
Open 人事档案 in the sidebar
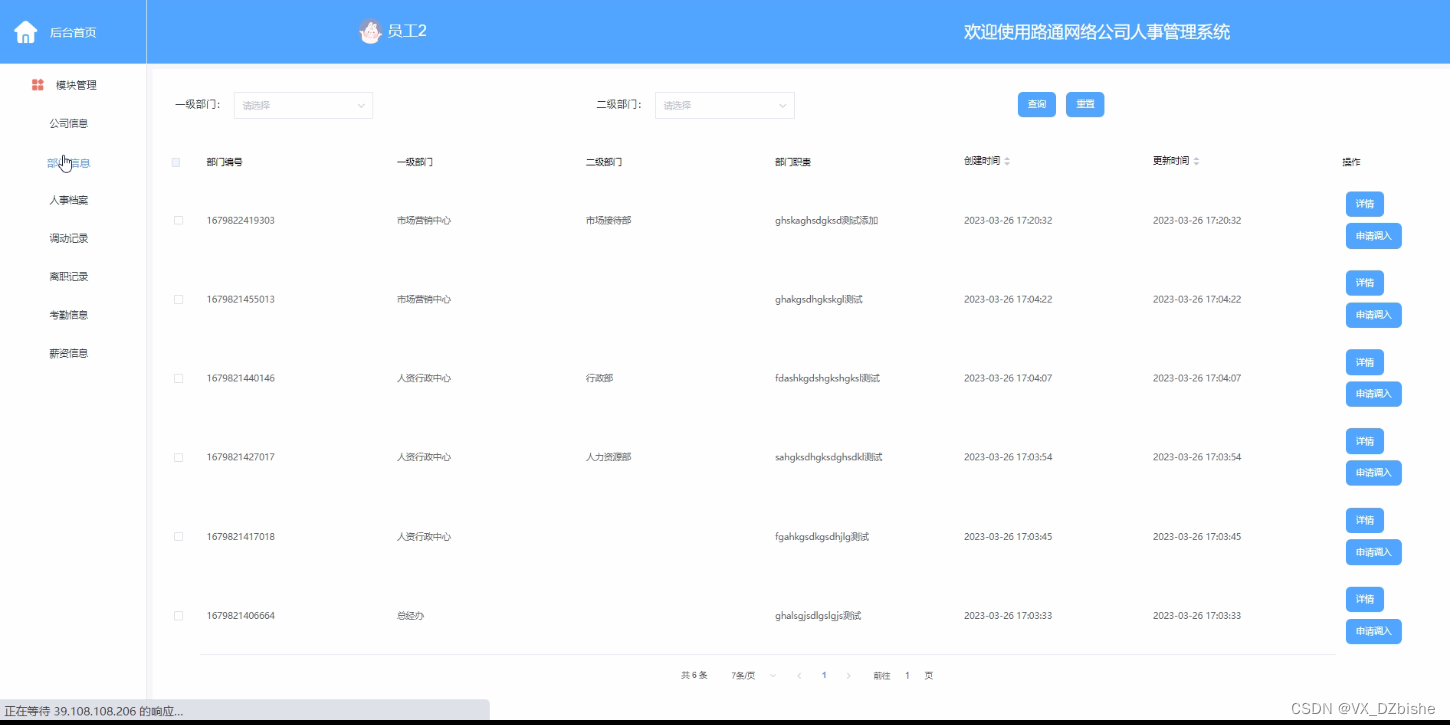coord(69,200)
